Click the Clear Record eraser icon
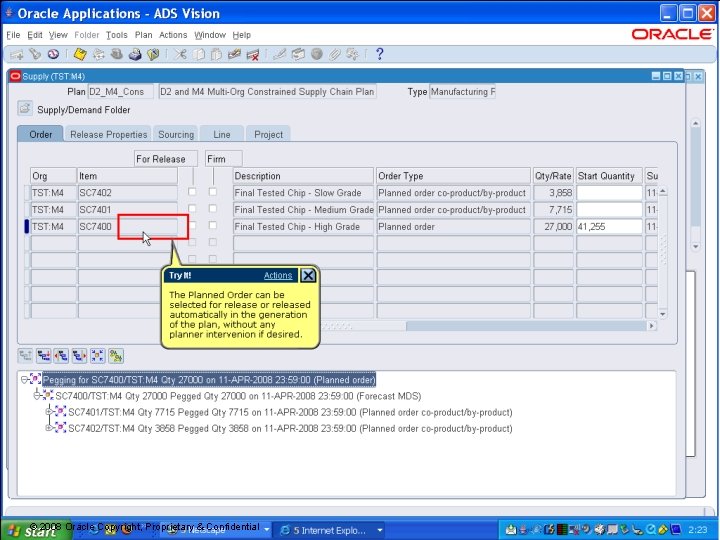 pos(234,54)
